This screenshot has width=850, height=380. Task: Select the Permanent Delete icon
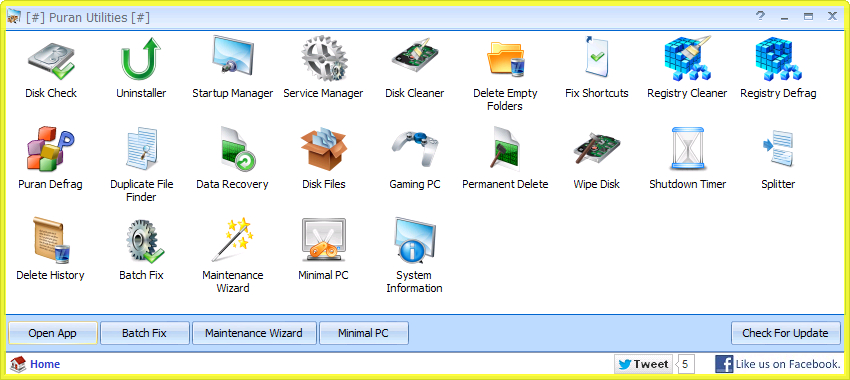(505, 150)
